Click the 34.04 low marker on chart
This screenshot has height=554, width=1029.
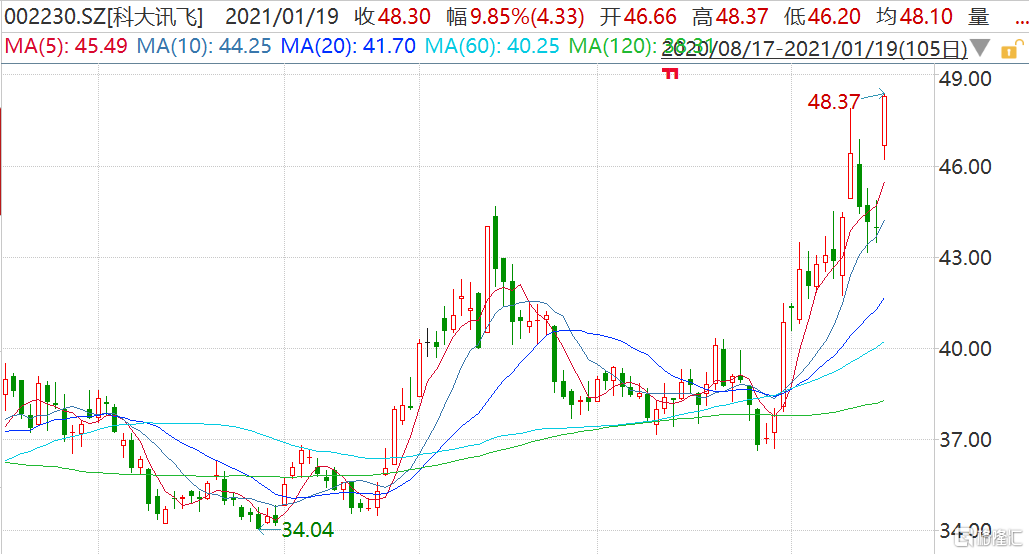click(x=307, y=530)
